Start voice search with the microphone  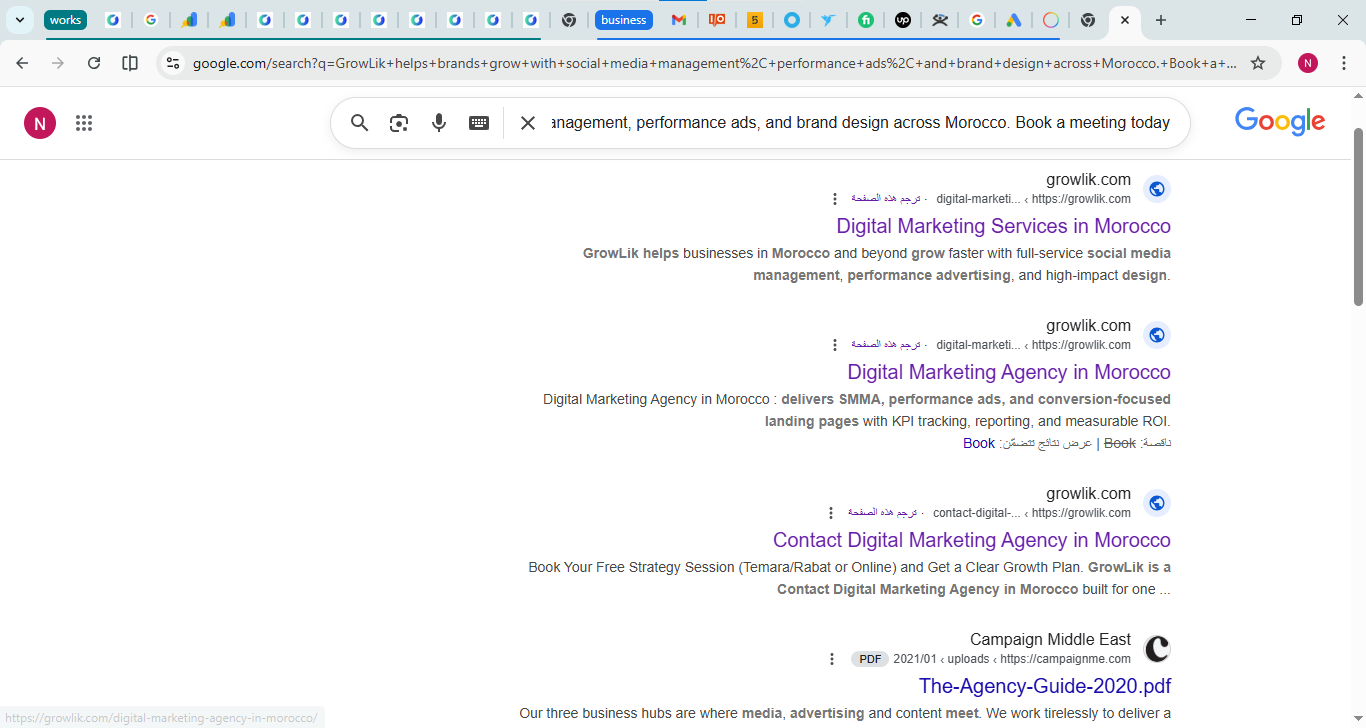pos(439,123)
